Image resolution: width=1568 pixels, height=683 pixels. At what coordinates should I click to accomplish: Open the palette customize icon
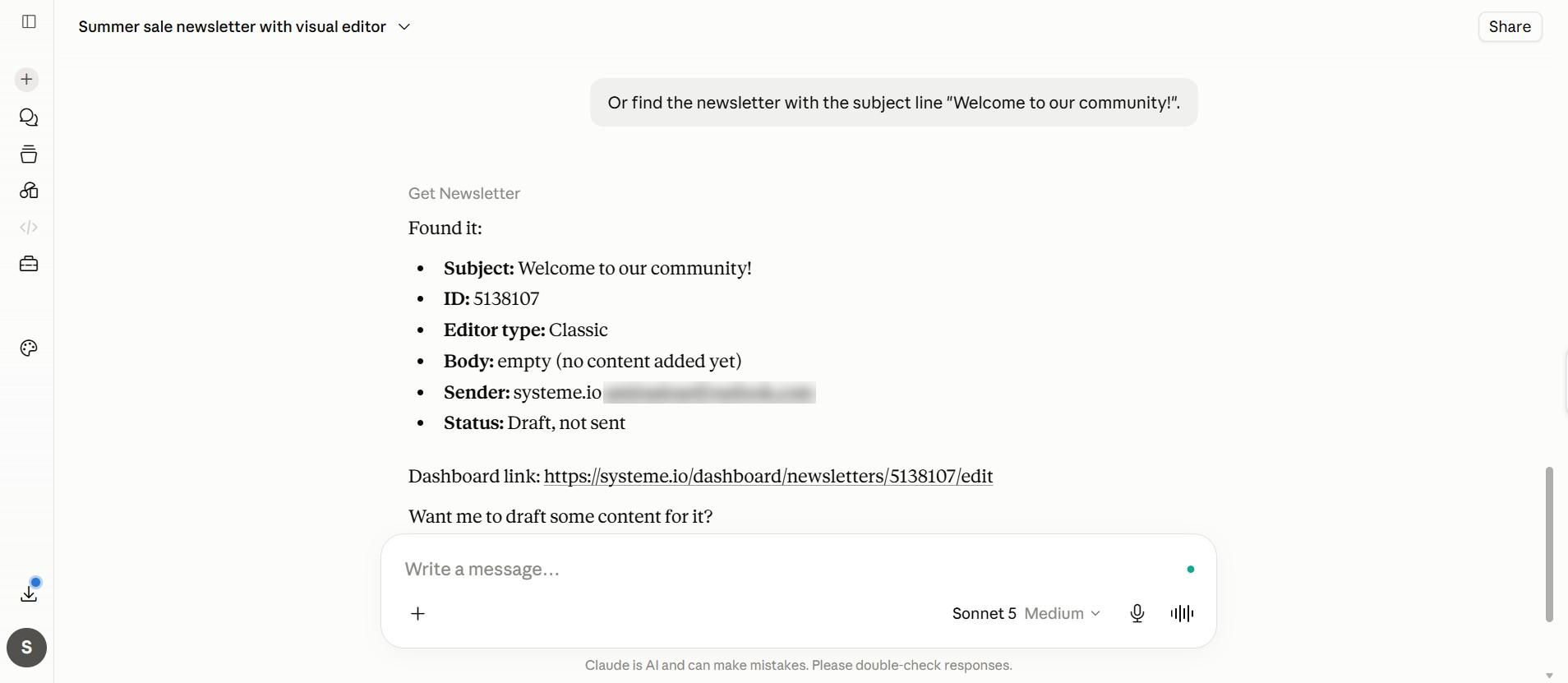[29, 348]
